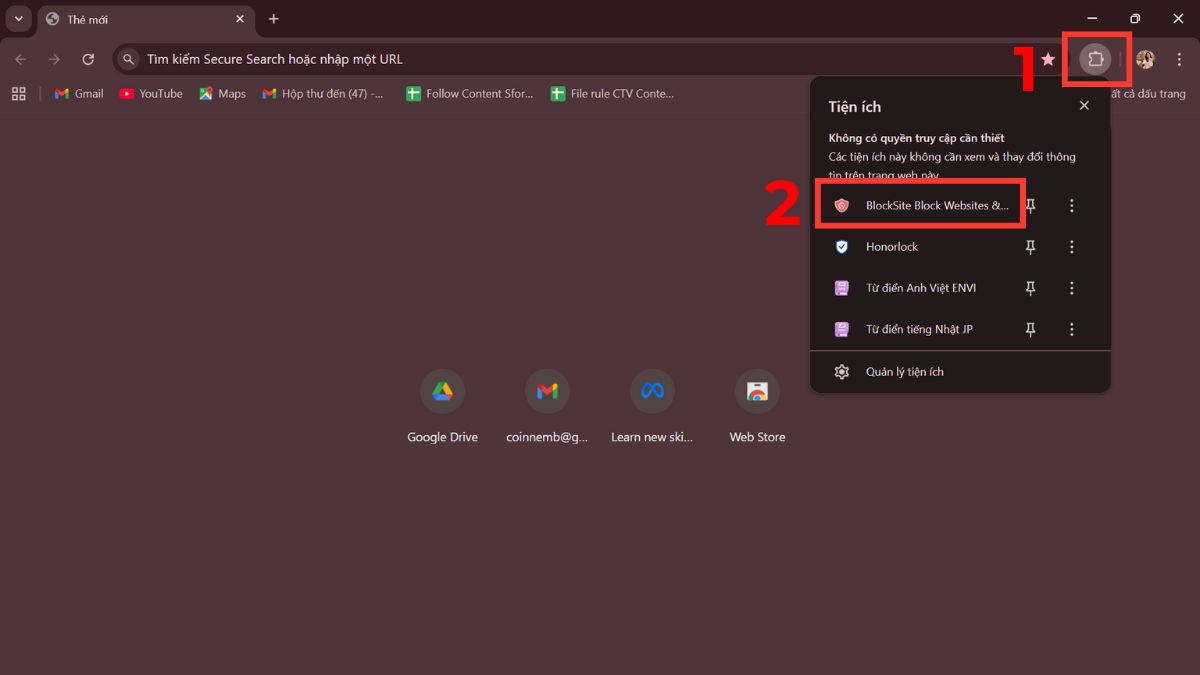Open the Gmail bookmark
Screen dimensions: 1200x675
point(77,93)
